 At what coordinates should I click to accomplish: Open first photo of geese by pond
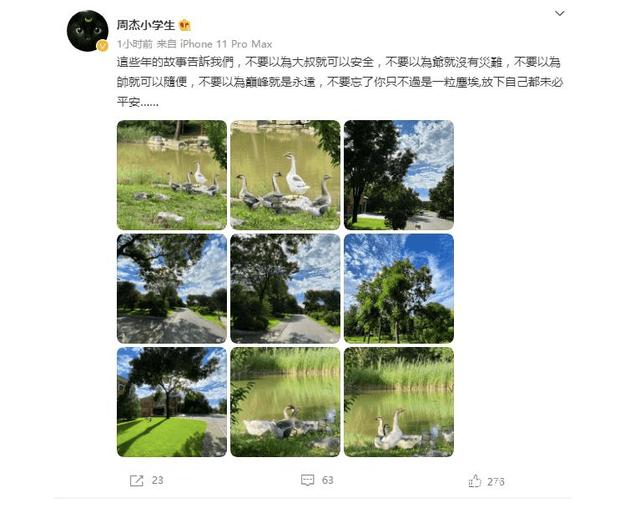[x=172, y=175]
